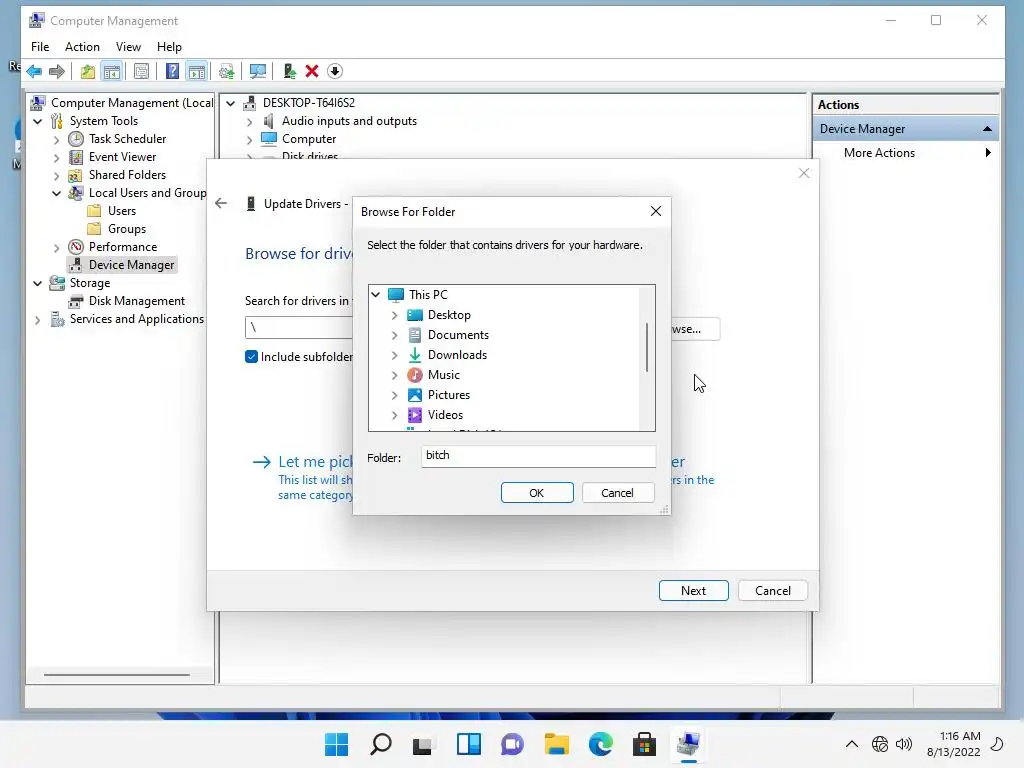
Task: Select Event Viewer in console tree
Action: click(122, 157)
